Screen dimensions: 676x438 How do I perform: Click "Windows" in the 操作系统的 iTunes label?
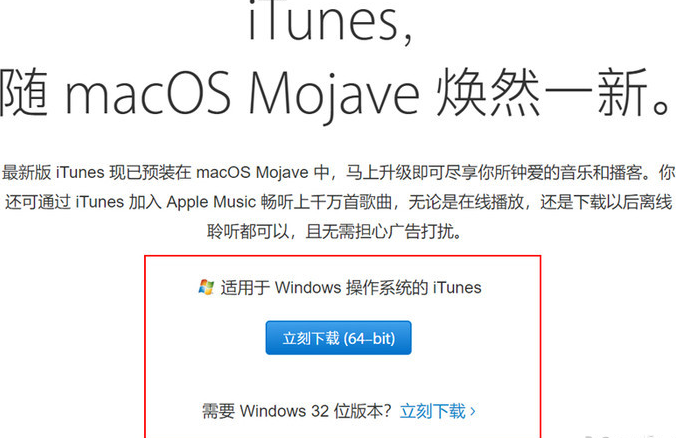click(x=308, y=288)
